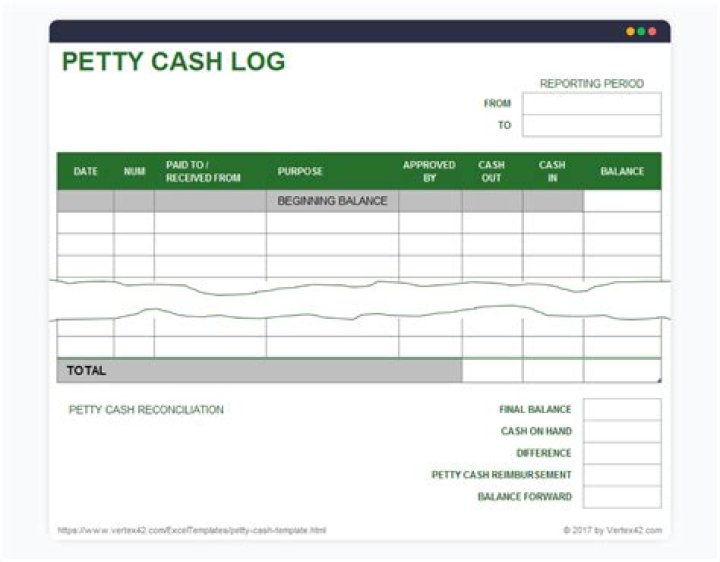Click the BALANCE FORWARD label
This screenshot has width=720, height=562.
(525, 497)
